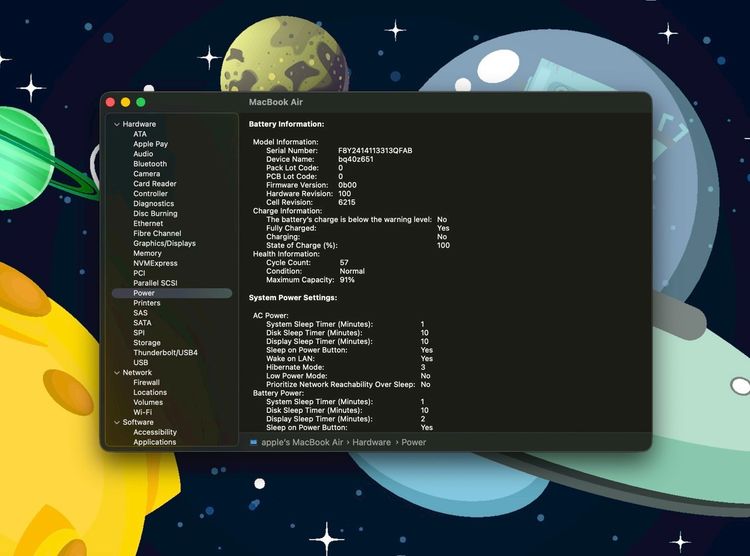The width and height of the screenshot is (750, 556).
Task: Click Maximum Capacity value 91%
Action: tap(347, 280)
